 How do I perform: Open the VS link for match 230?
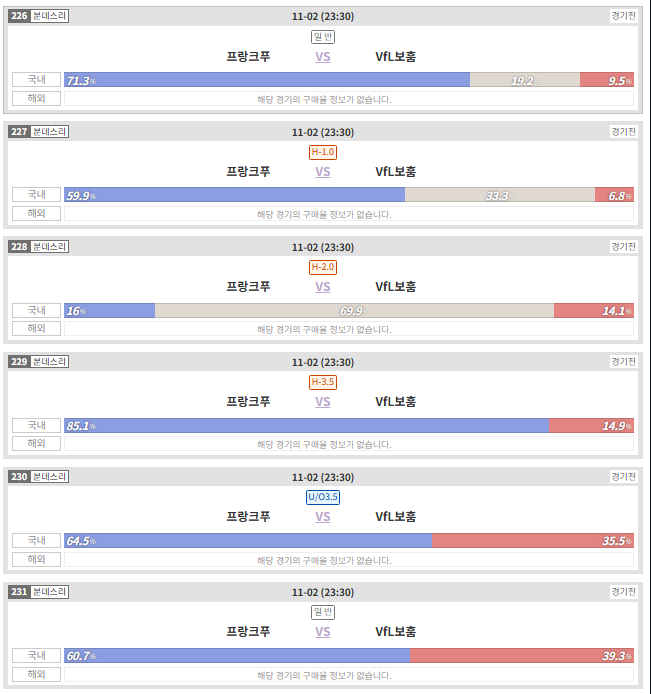coord(323,517)
